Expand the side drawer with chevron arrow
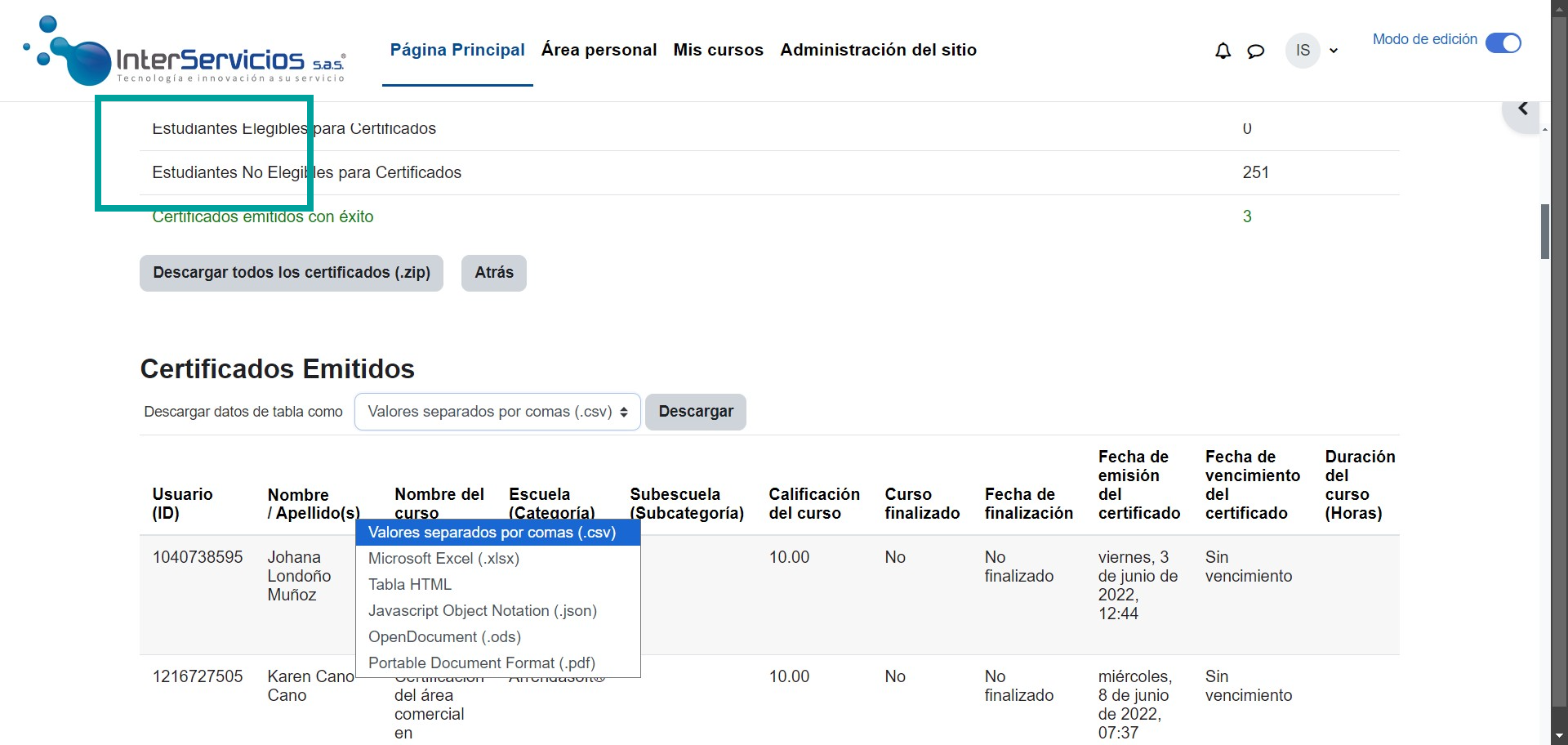Viewport: 1568px width, 745px height. click(x=1522, y=109)
